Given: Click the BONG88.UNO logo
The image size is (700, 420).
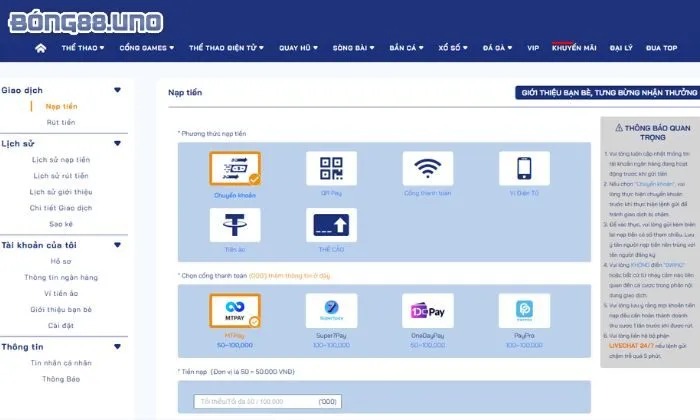Looking at the screenshot, I should coord(86,23).
